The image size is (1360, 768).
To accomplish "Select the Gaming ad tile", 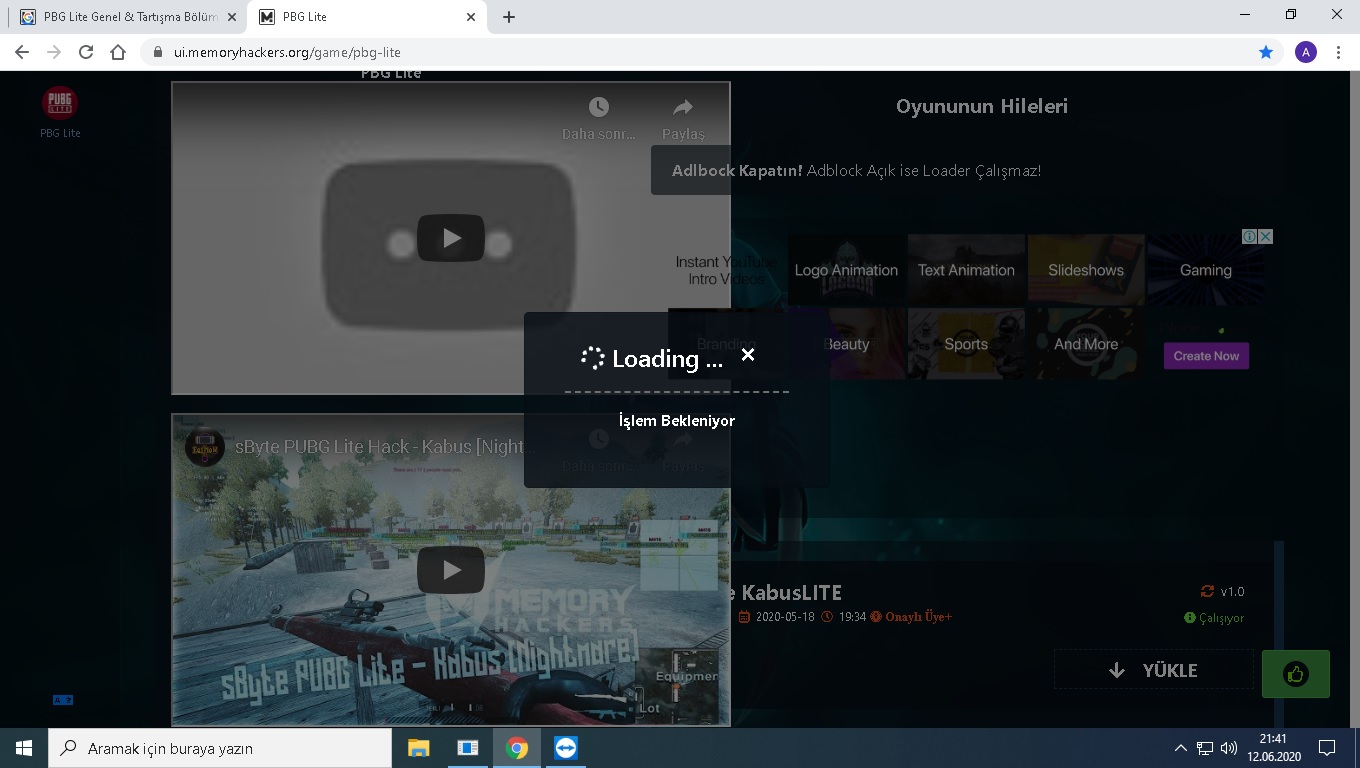I will pyautogui.click(x=1205, y=270).
